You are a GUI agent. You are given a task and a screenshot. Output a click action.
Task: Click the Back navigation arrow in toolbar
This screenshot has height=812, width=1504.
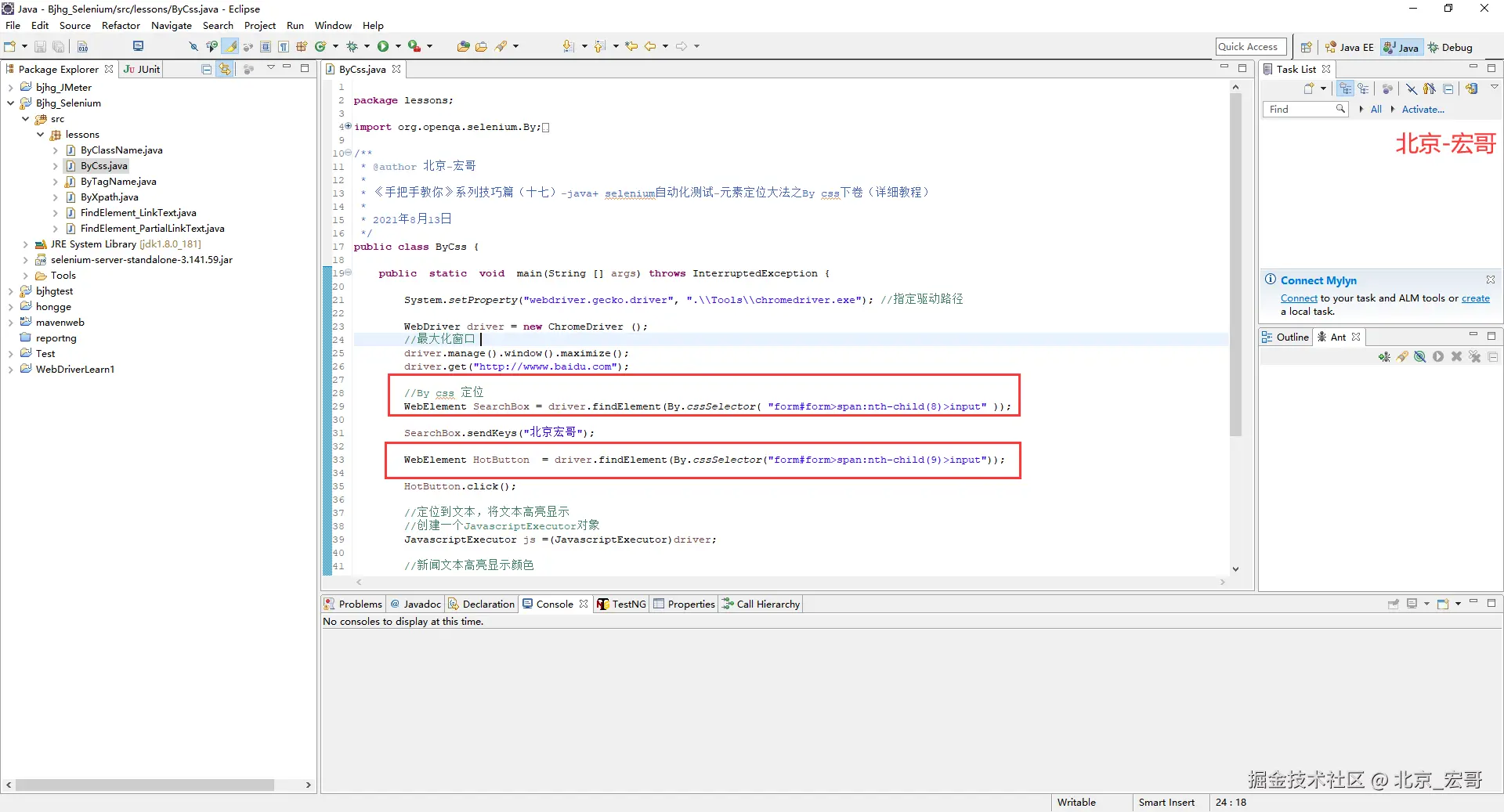point(649,47)
